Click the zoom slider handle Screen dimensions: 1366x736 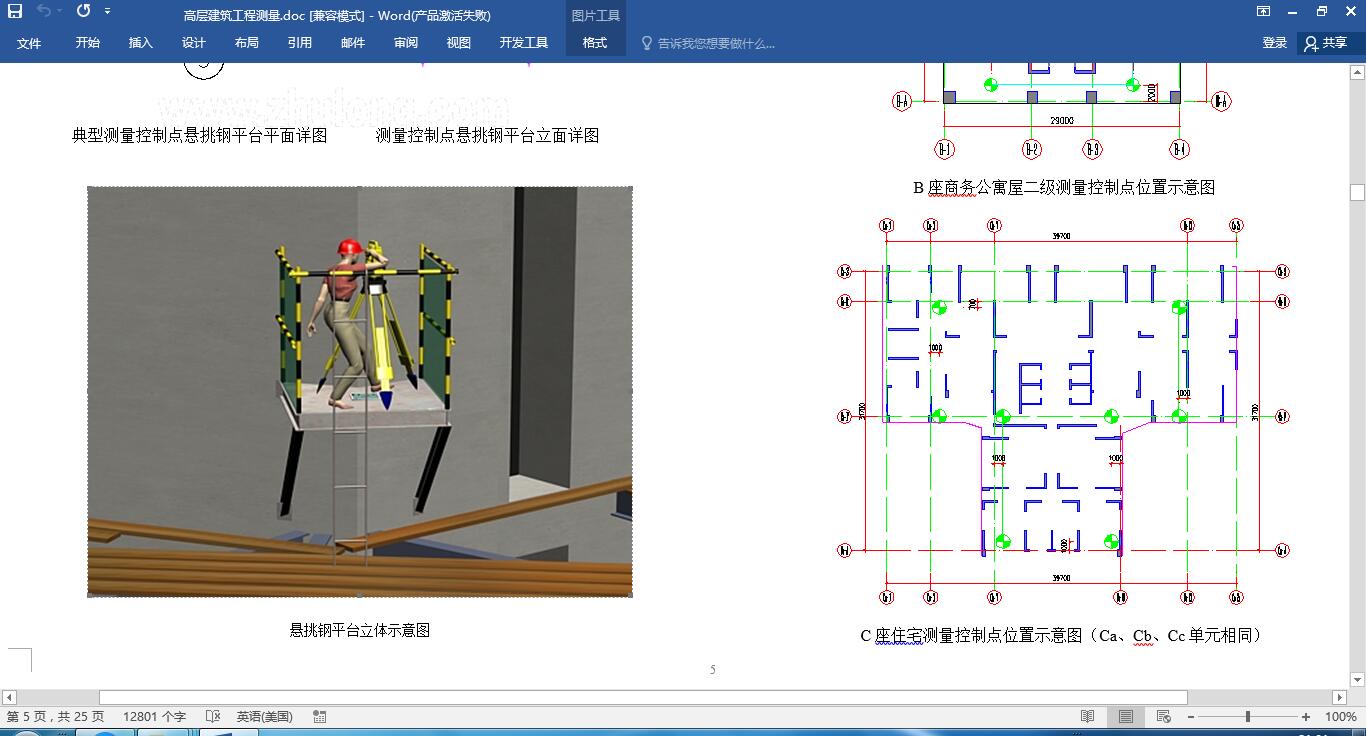point(1248,716)
